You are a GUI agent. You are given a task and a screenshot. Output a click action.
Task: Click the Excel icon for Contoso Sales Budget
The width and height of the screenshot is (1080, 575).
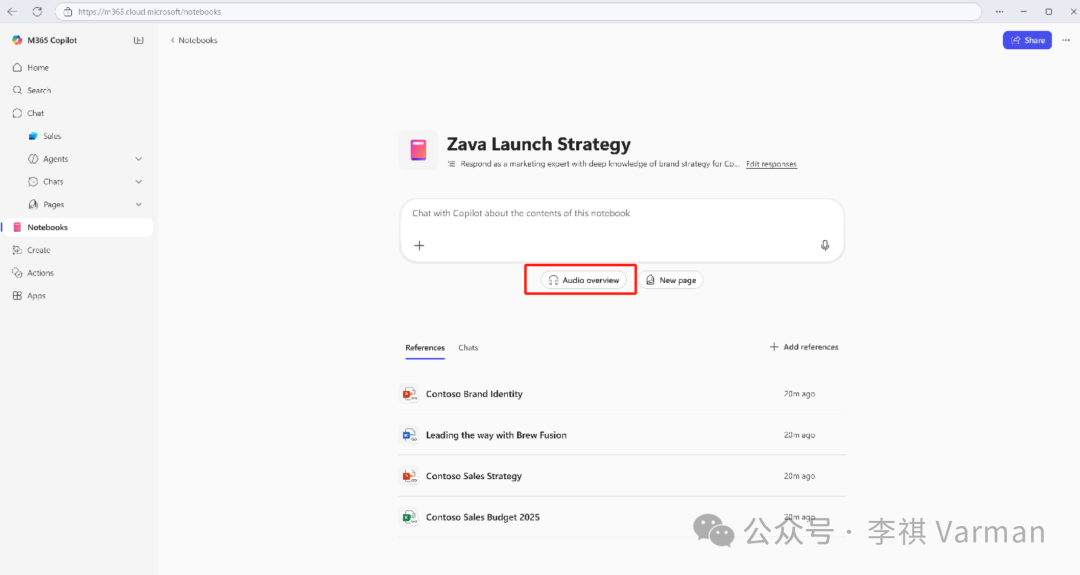[x=410, y=517]
